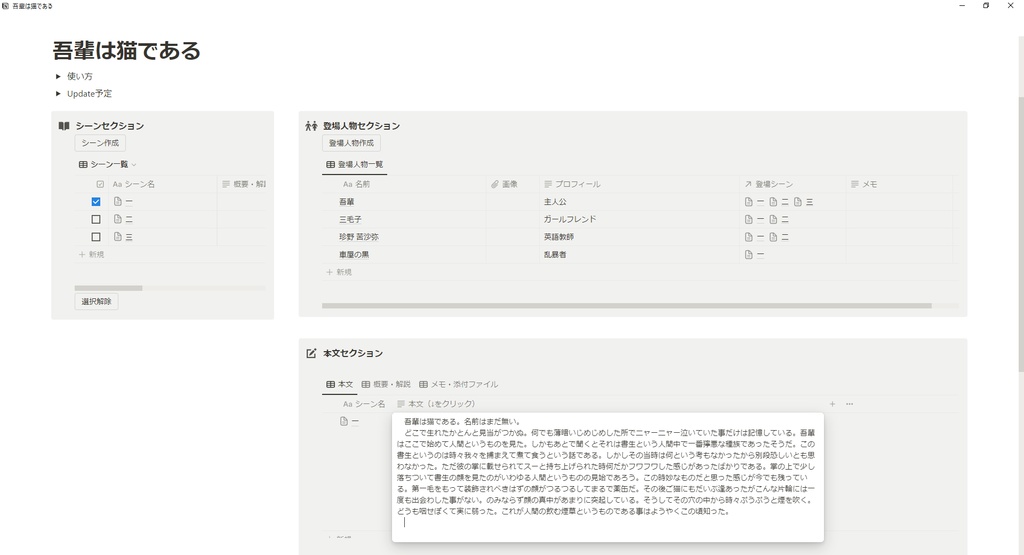Click the page title 吾輩は猫である
The image size is (1024, 555).
(127, 50)
